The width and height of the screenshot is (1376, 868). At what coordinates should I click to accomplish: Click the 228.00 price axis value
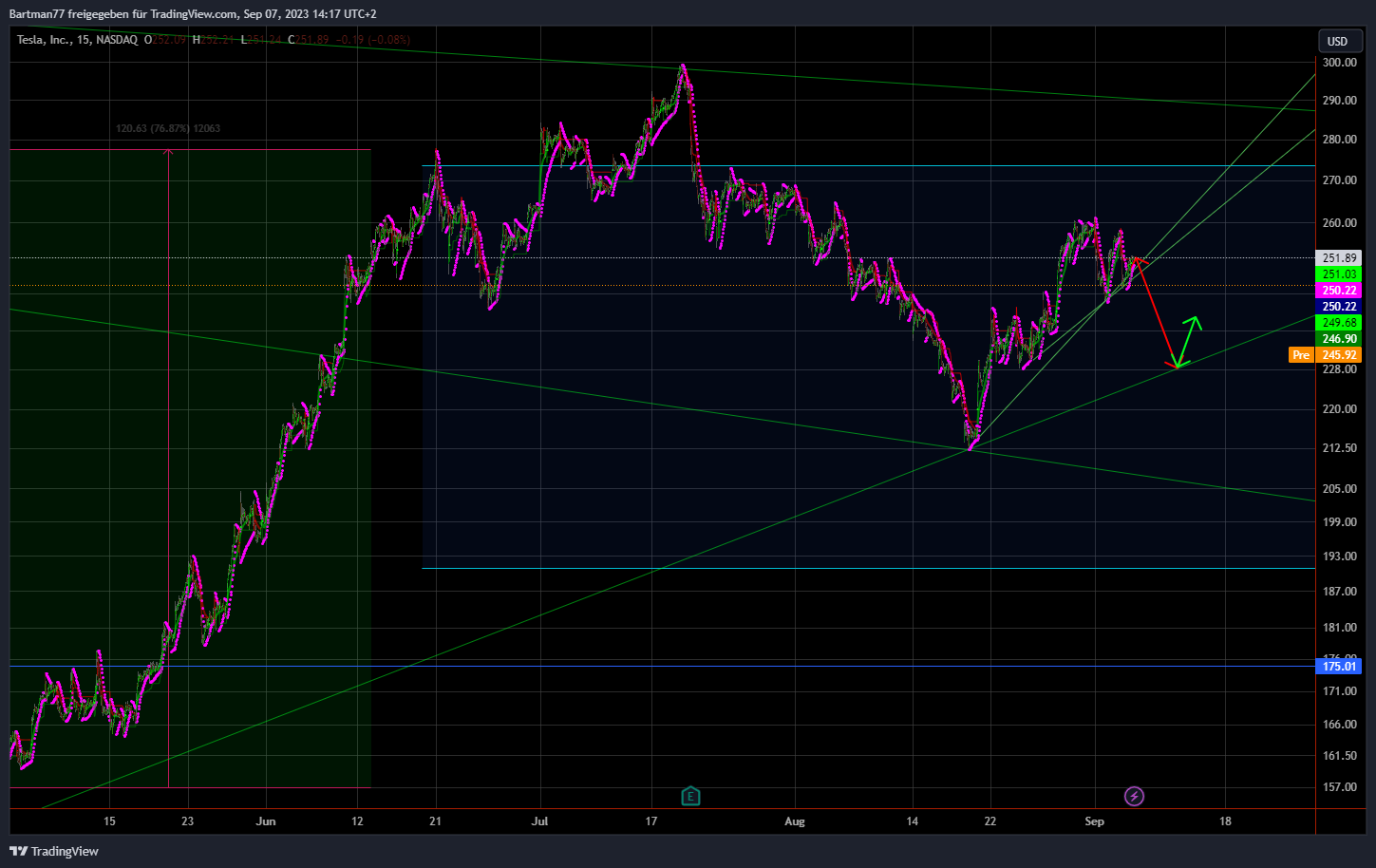[1340, 369]
